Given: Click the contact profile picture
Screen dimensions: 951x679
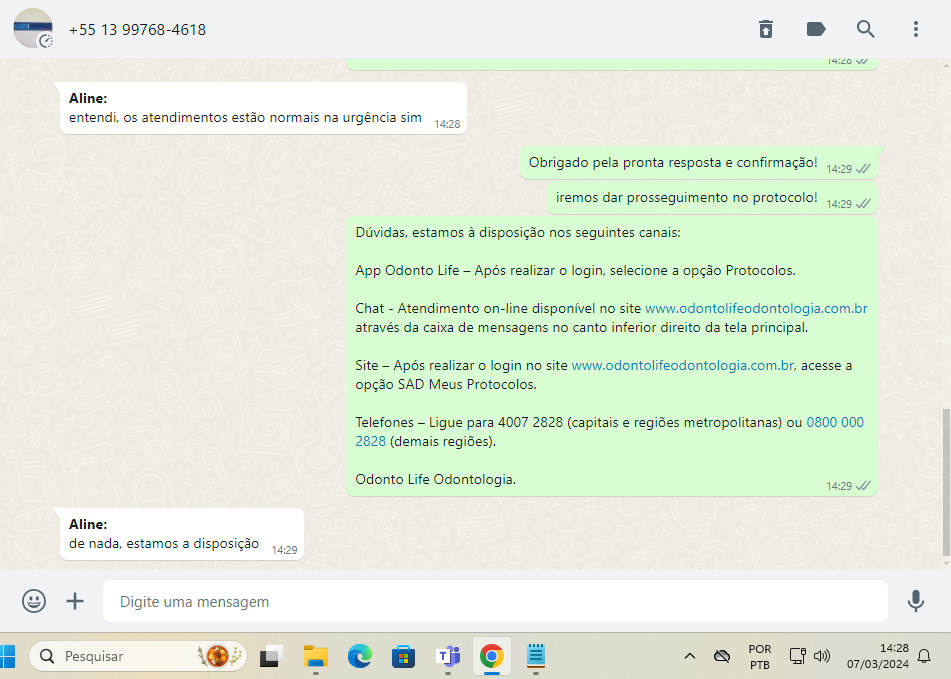Looking at the screenshot, I should click(33, 29).
